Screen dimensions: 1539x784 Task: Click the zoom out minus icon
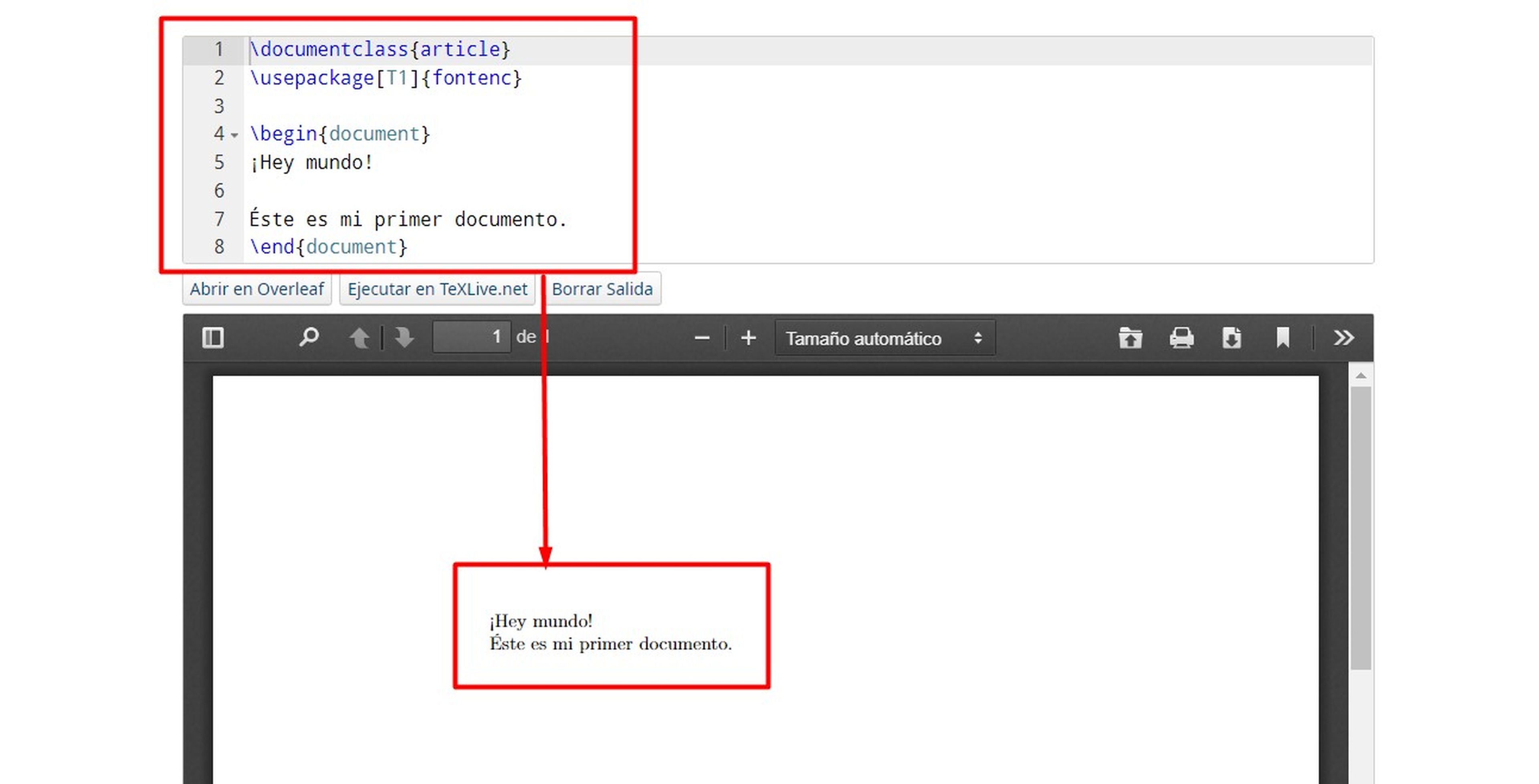(x=702, y=339)
